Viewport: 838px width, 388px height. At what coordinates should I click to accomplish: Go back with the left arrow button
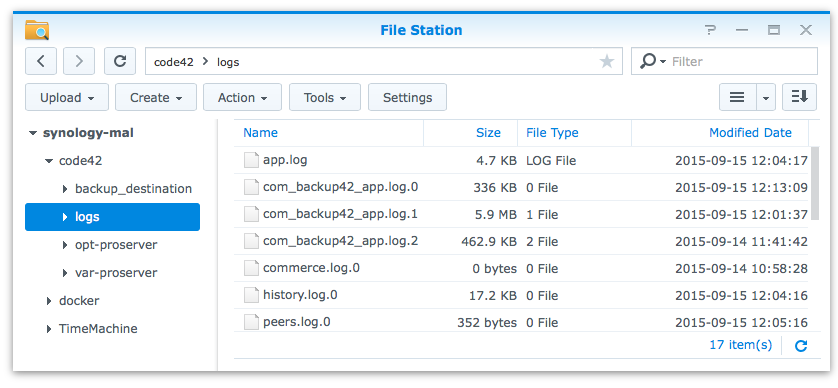(x=41, y=61)
